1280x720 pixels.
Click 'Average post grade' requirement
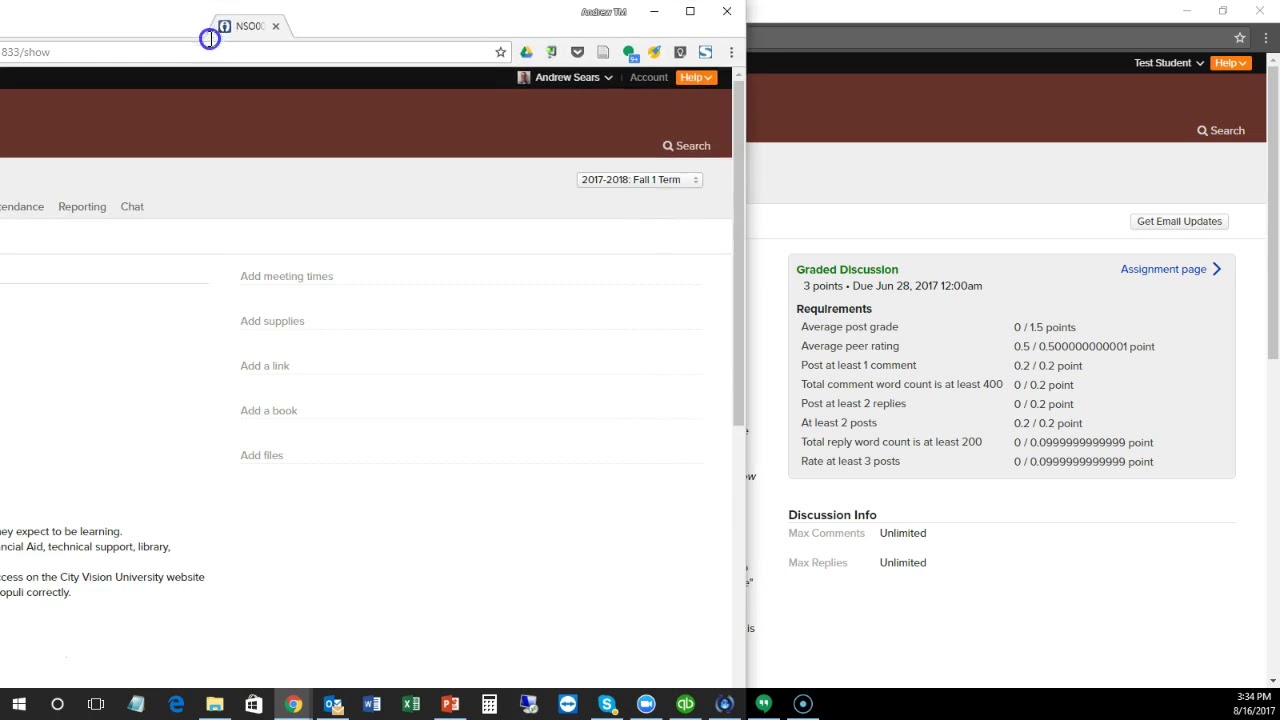(849, 327)
